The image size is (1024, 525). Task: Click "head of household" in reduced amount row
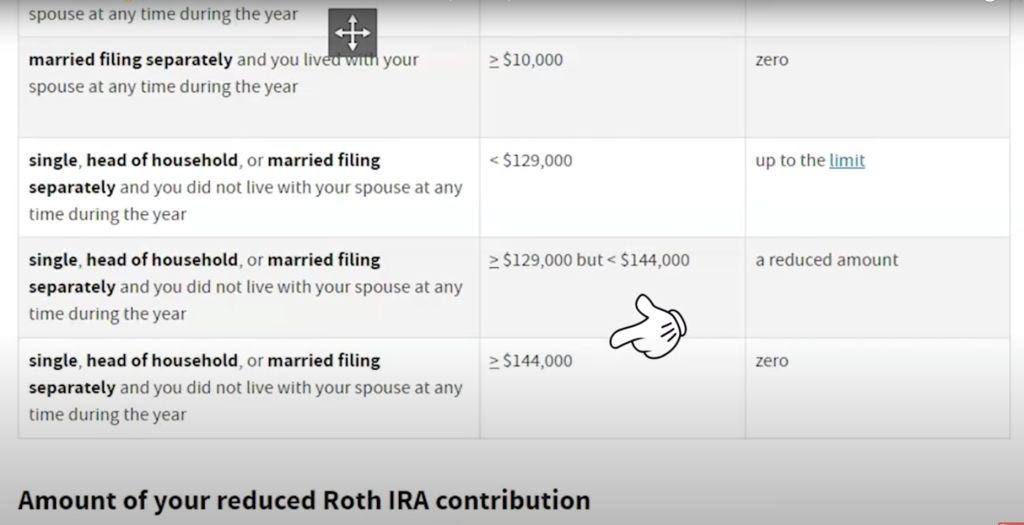(x=162, y=260)
